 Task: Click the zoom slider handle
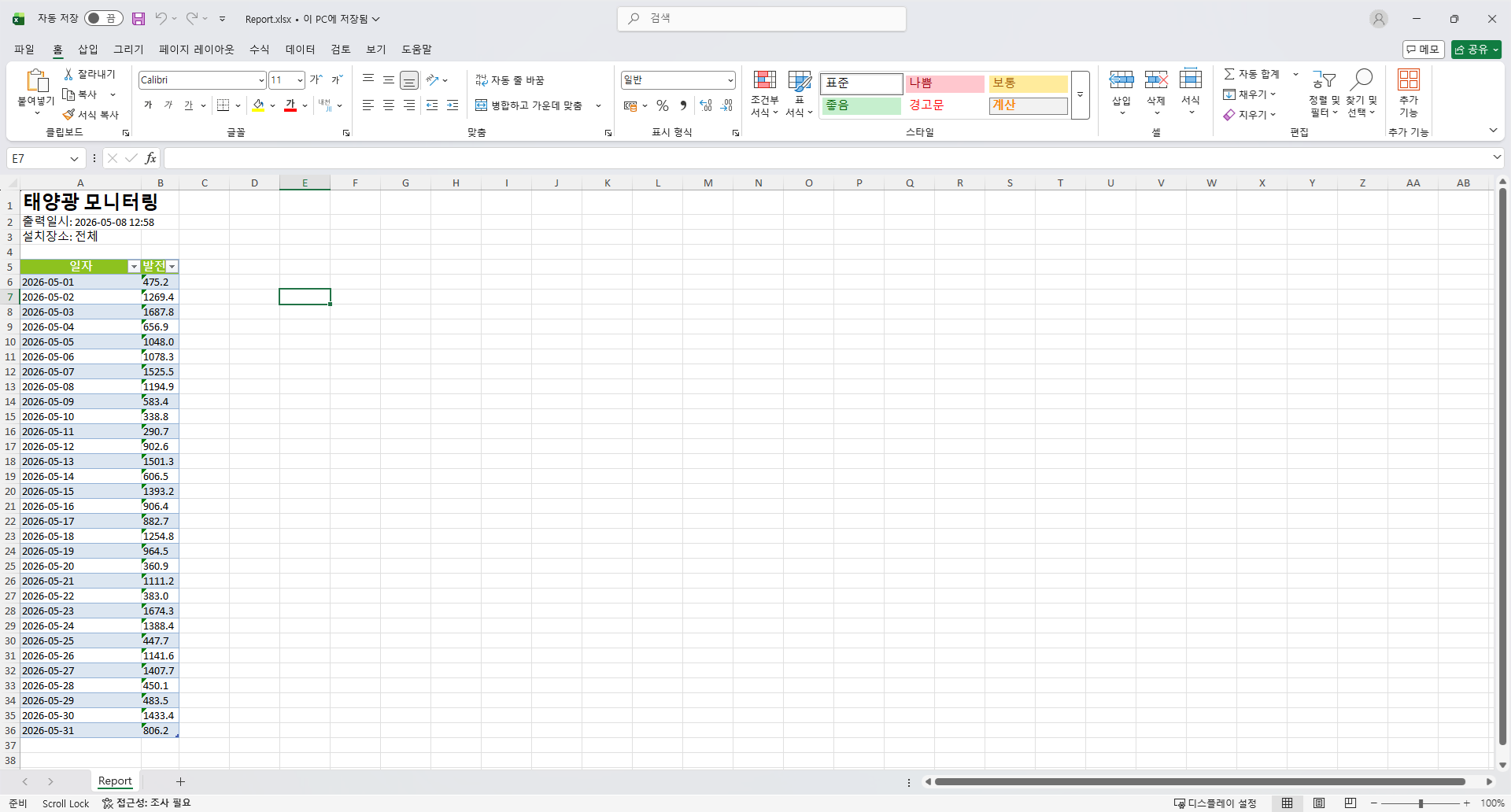click(x=1420, y=803)
